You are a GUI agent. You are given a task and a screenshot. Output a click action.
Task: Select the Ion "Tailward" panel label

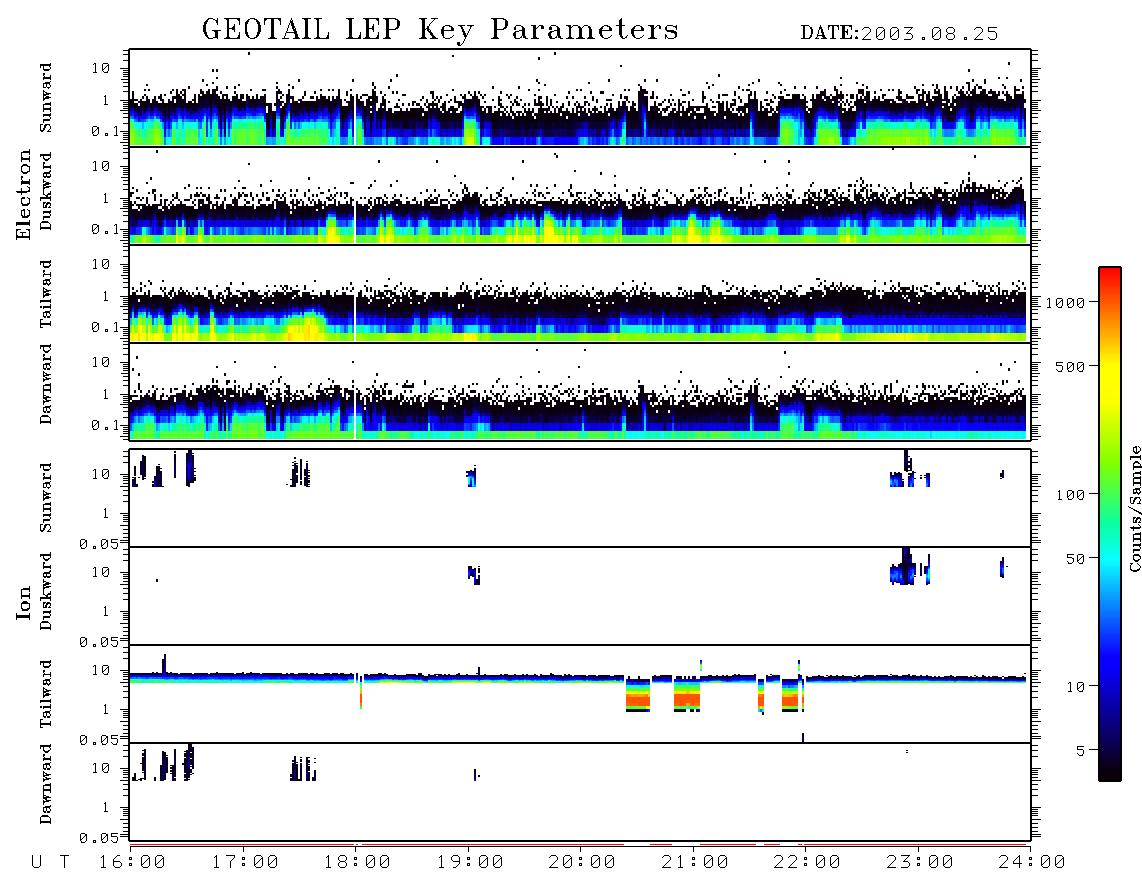point(46,693)
